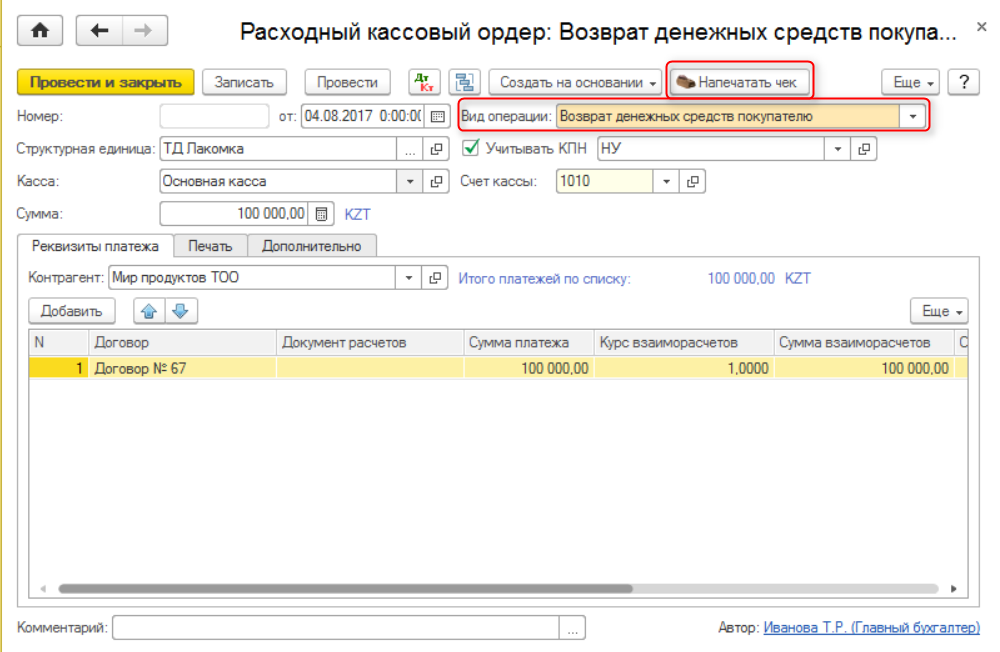This screenshot has width=1000, height=652.
Task: Open the Касса item with the open icon
Action: point(436,182)
